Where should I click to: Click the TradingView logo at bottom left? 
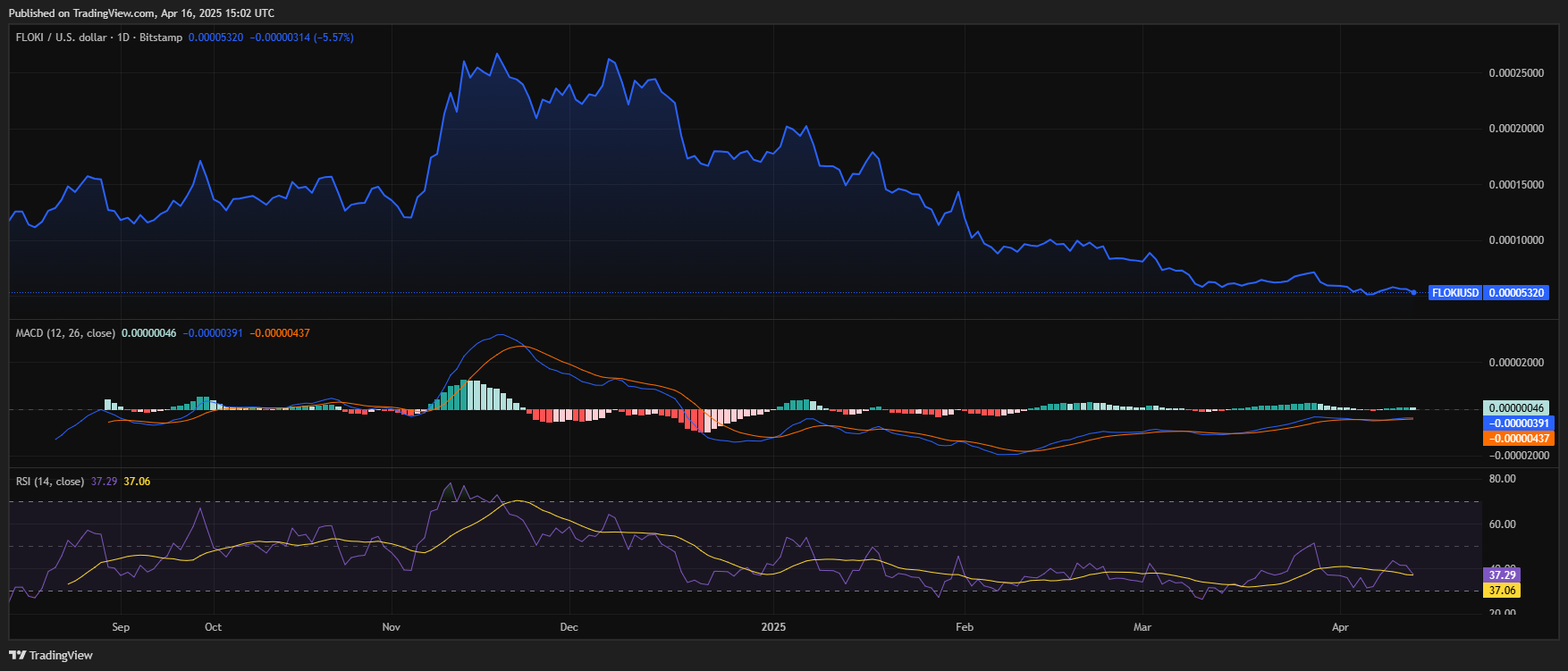click(x=51, y=655)
